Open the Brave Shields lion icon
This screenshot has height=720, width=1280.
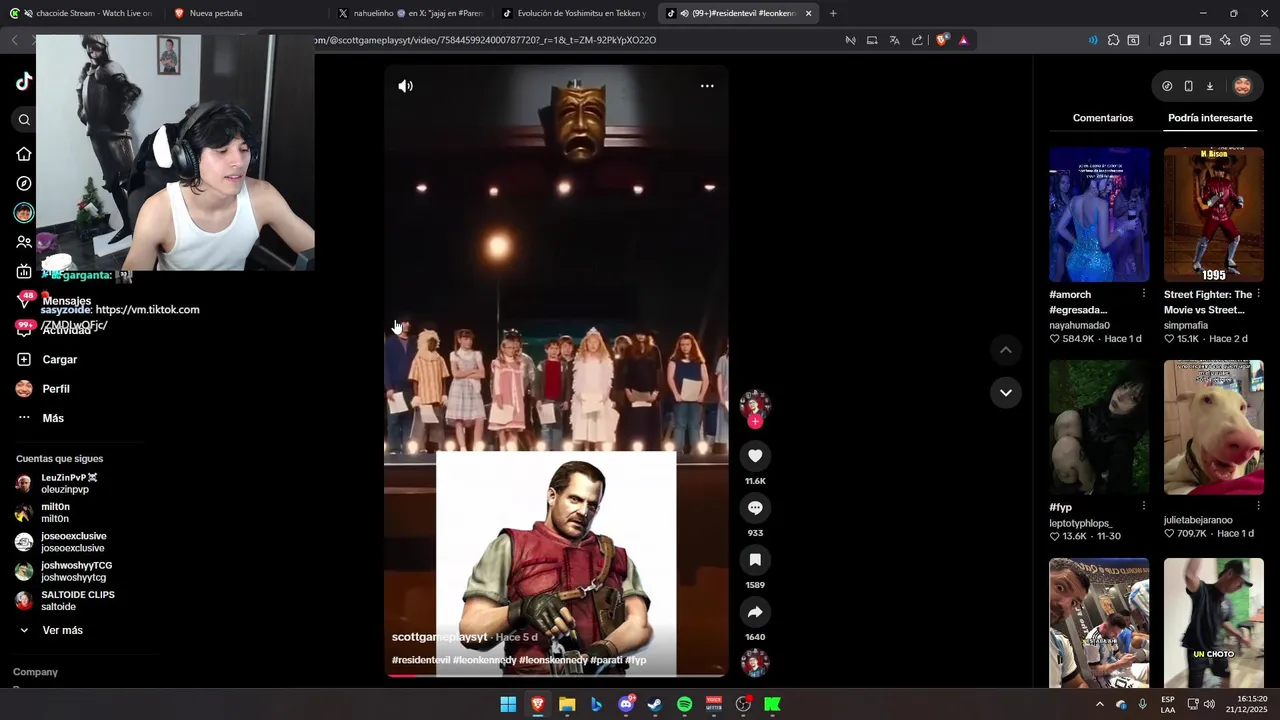(x=942, y=40)
